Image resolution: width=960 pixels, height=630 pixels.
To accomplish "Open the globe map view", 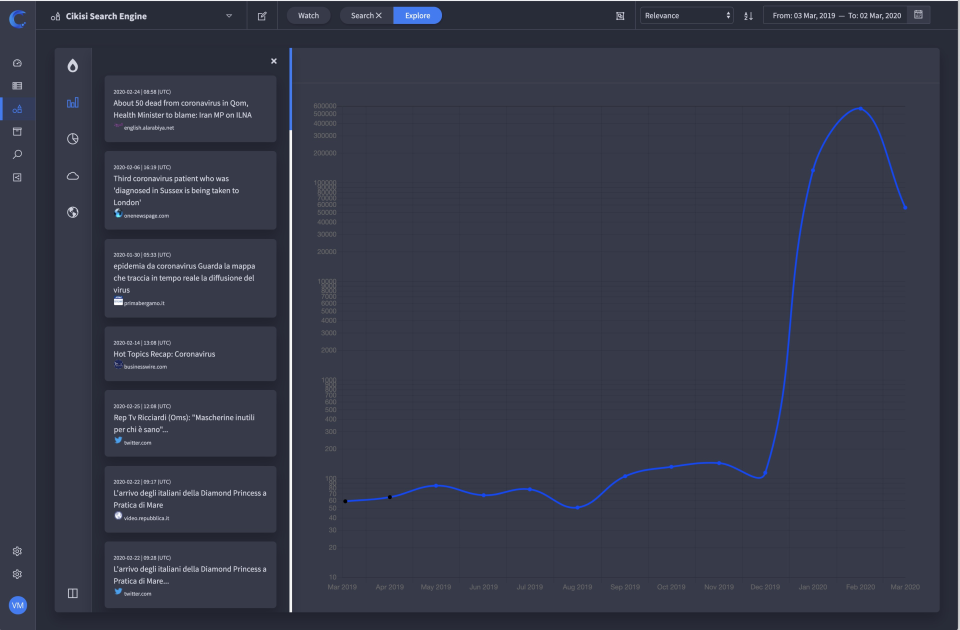I will point(73,212).
